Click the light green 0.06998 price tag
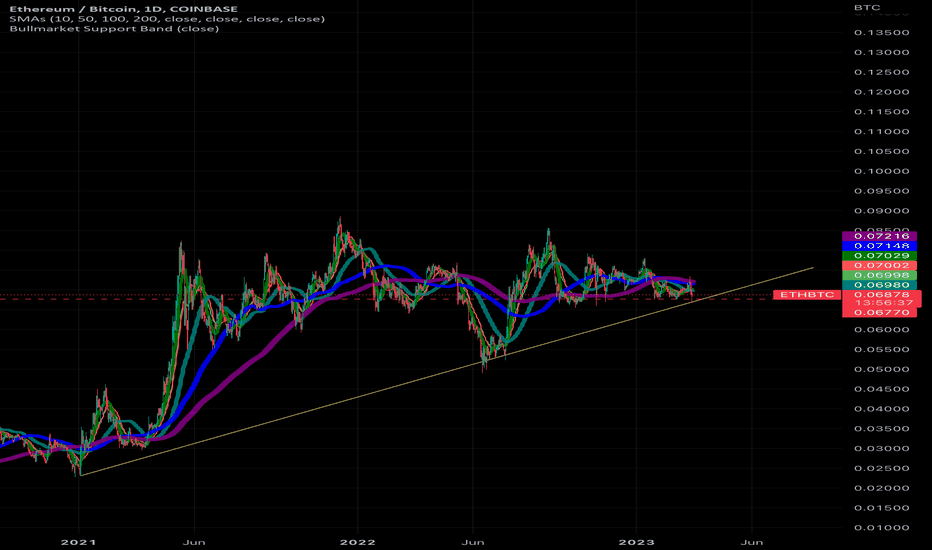 click(880, 275)
